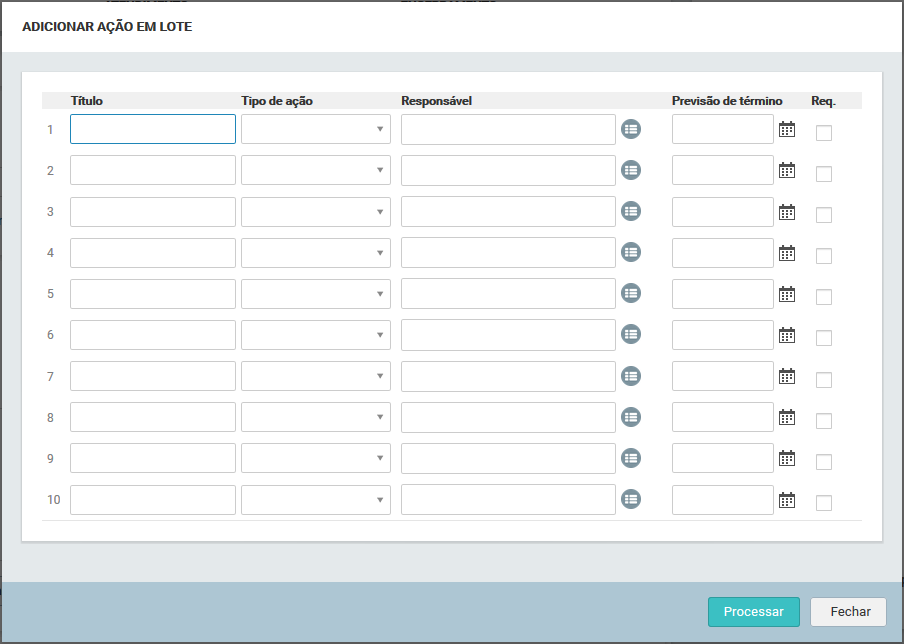The width and height of the screenshot is (904, 644).
Task: Check the Req. box in row 10
Action: click(824, 503)
